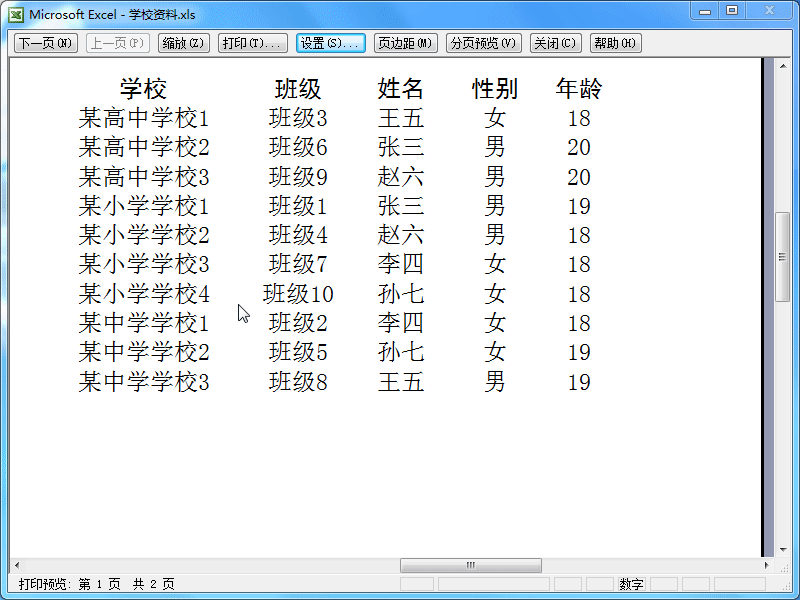800x600 pixels.
Task: Click the cell 班级6
Action: click(298, 147)
